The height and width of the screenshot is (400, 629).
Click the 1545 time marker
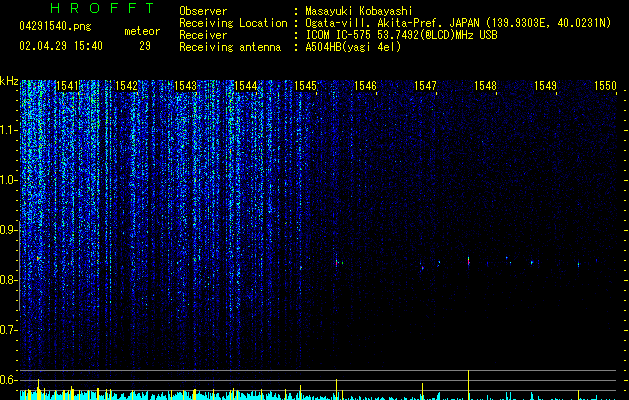point(305,86)
